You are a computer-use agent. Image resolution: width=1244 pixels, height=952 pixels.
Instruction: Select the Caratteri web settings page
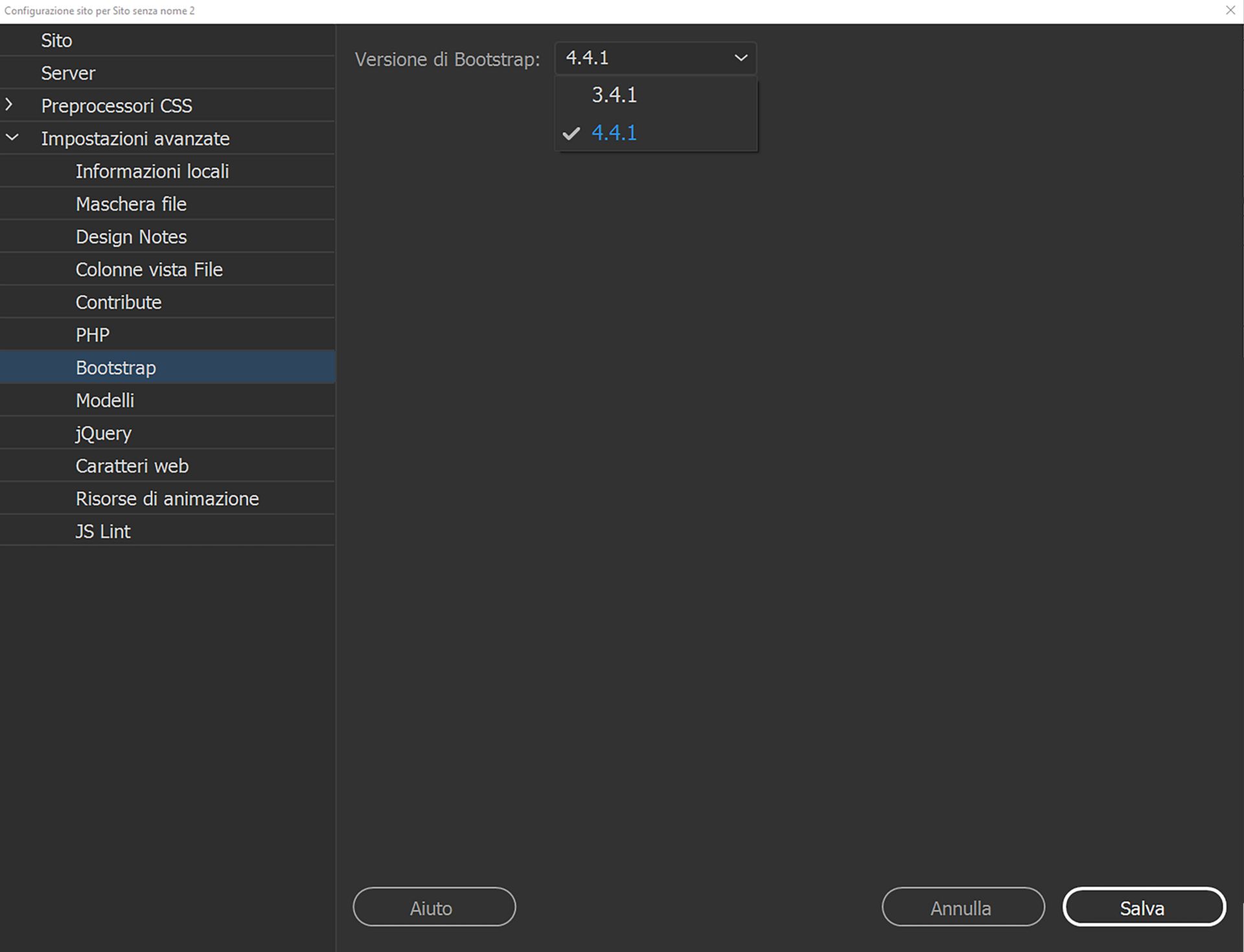(x=132, y=465)
